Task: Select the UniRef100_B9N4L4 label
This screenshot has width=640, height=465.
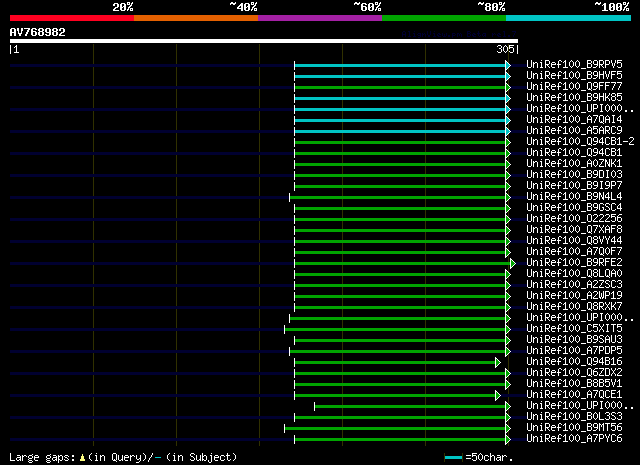Action: 574,197
